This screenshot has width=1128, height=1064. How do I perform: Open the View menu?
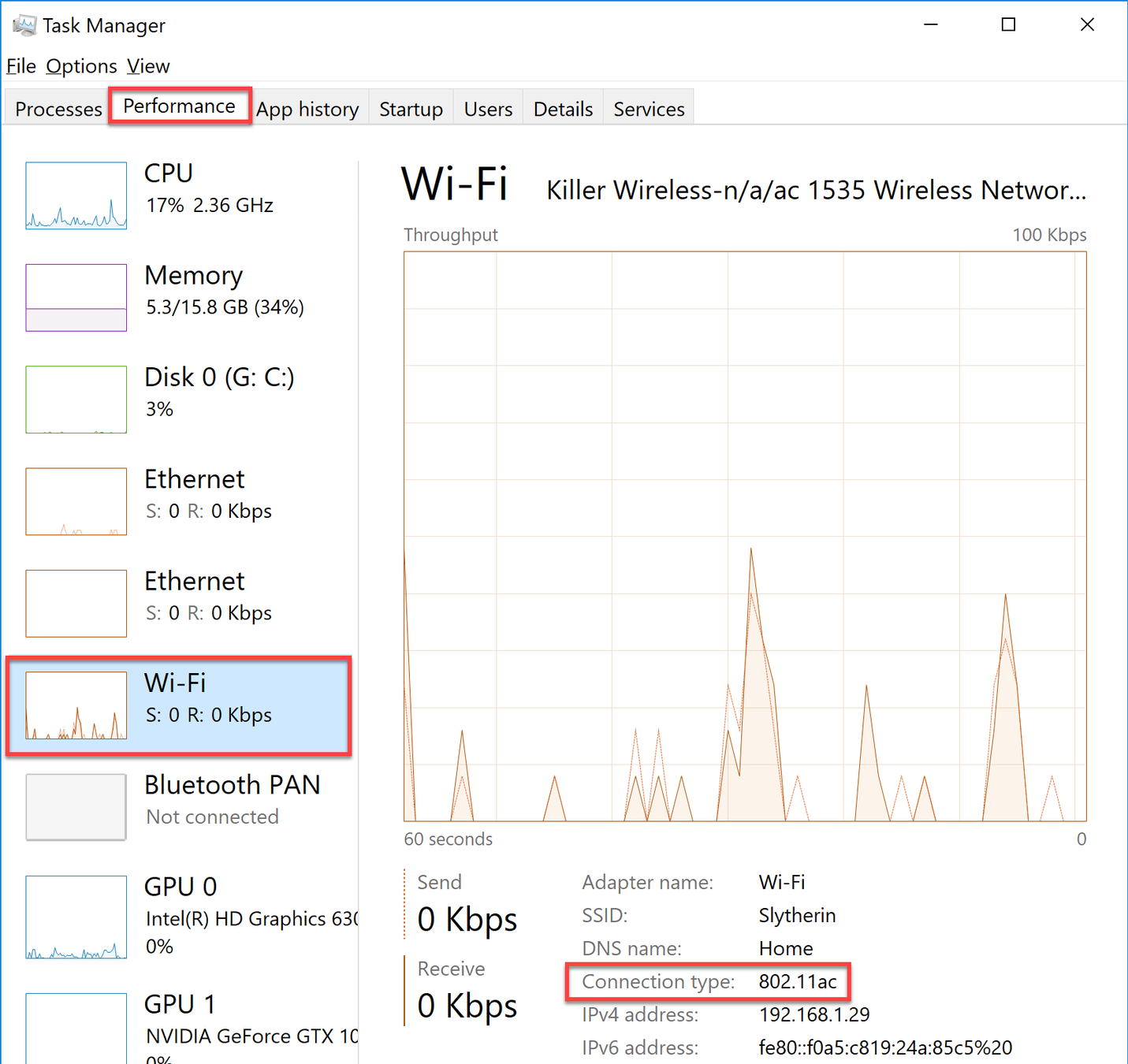pos(148,66)
